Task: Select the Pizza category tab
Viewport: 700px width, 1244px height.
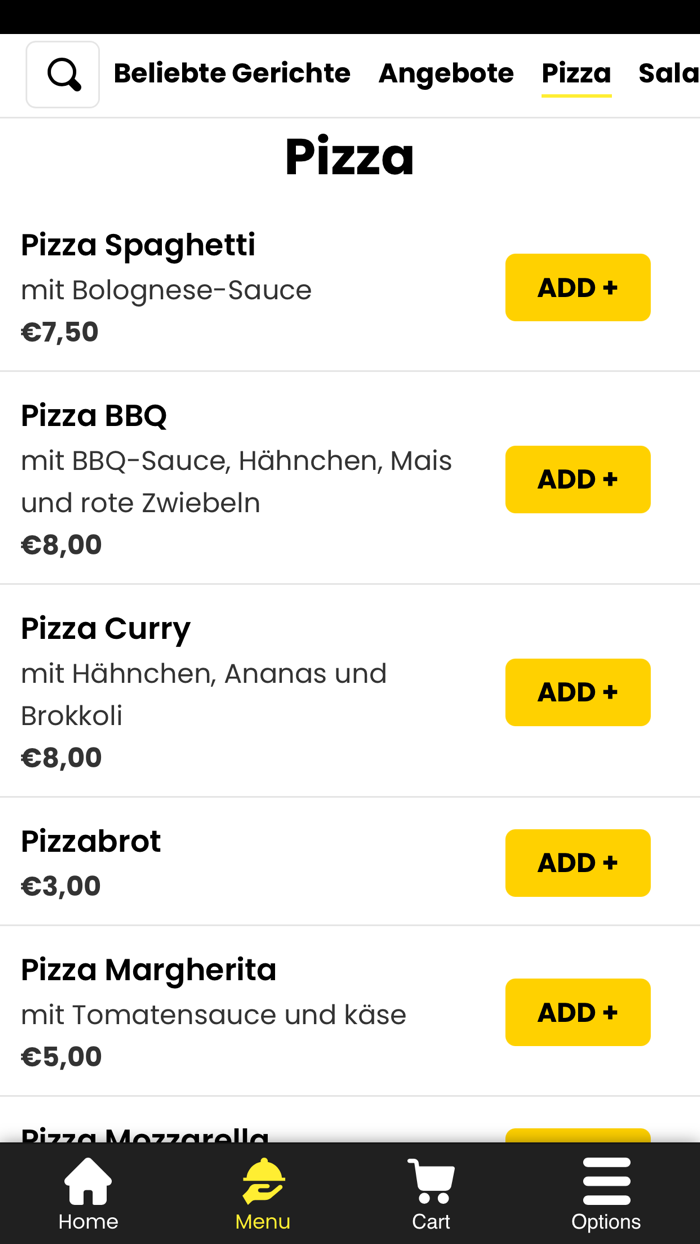Action: 576,73
